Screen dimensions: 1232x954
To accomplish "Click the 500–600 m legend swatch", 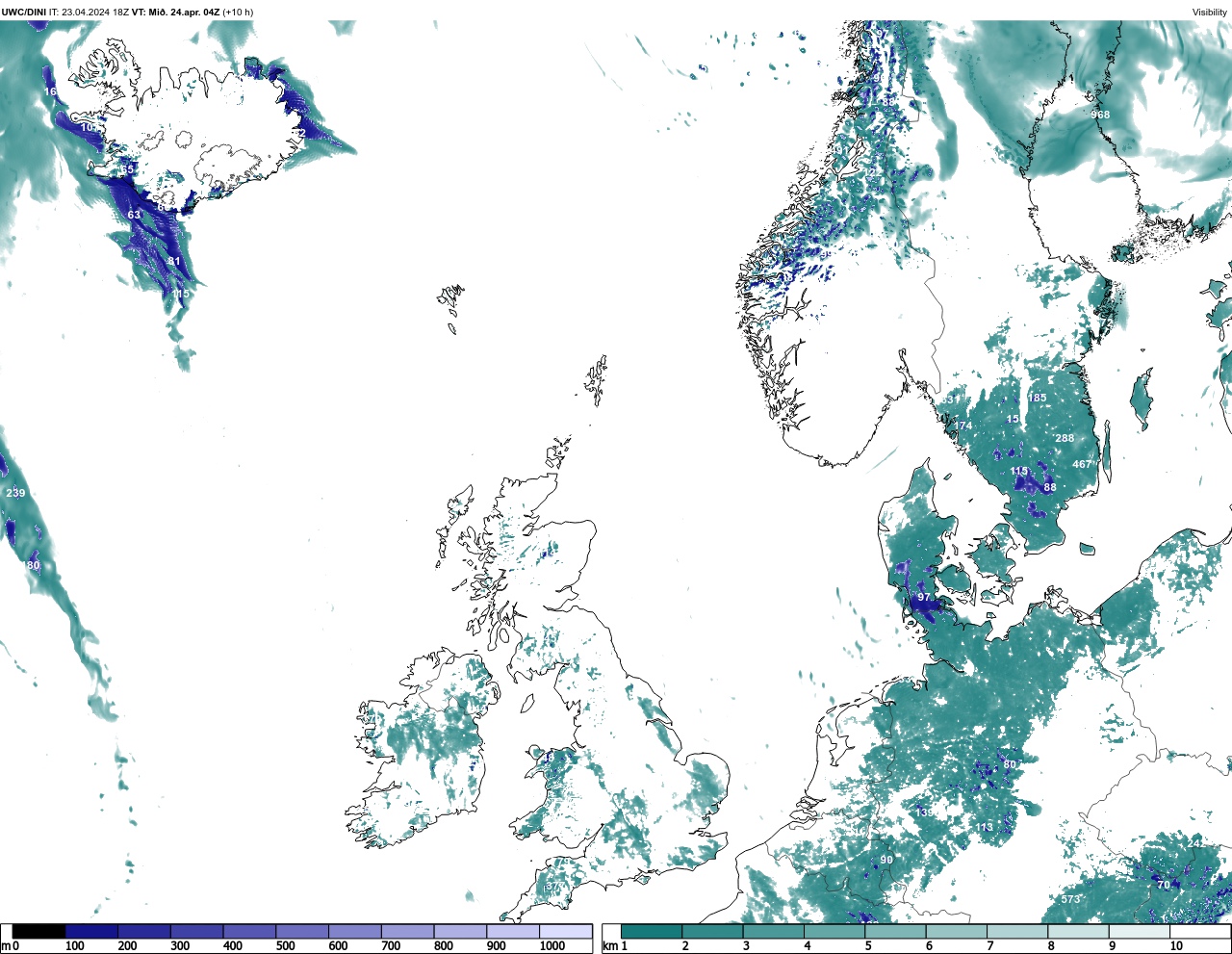I will 301,932.
